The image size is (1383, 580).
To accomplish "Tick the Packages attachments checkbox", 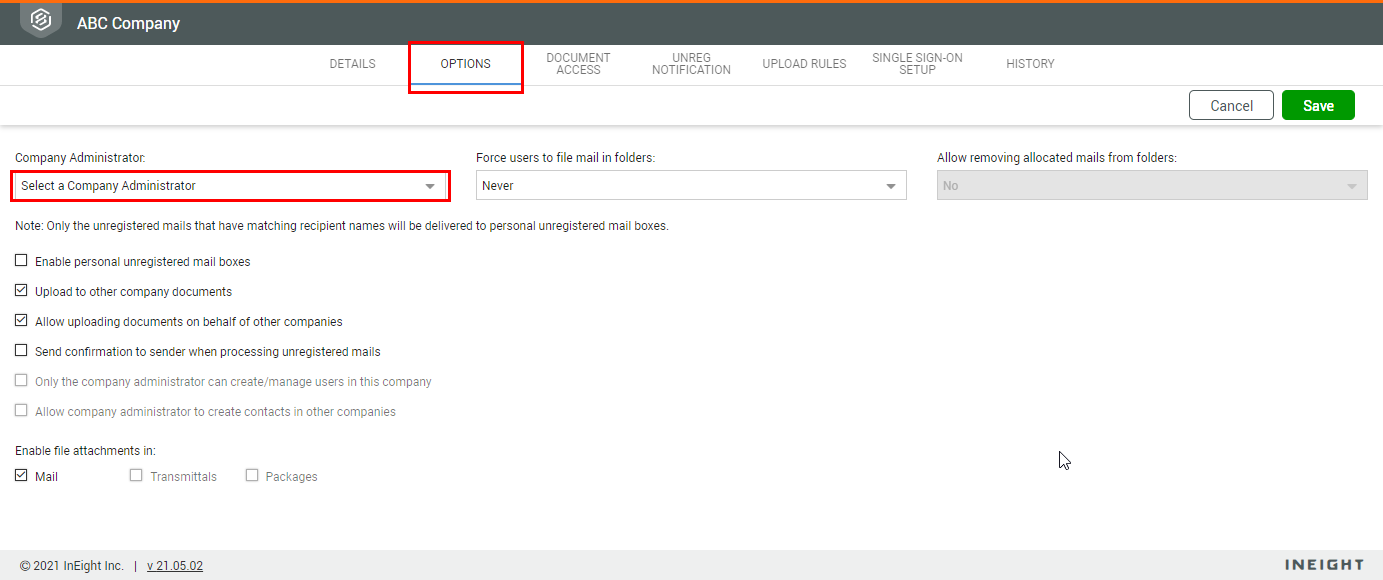I will [x=252, y=476].
